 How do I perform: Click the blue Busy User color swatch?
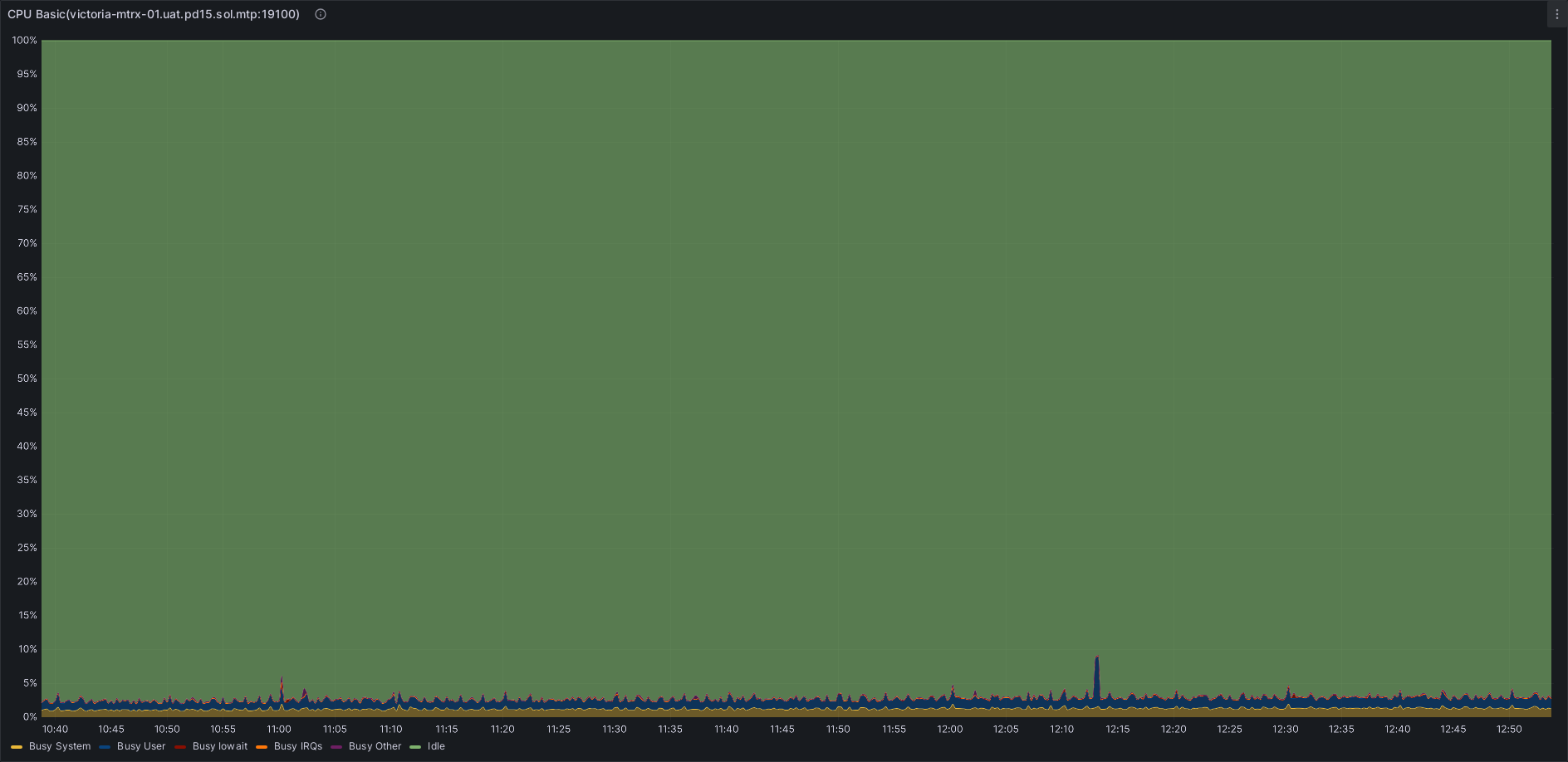(x=105, y=747)
